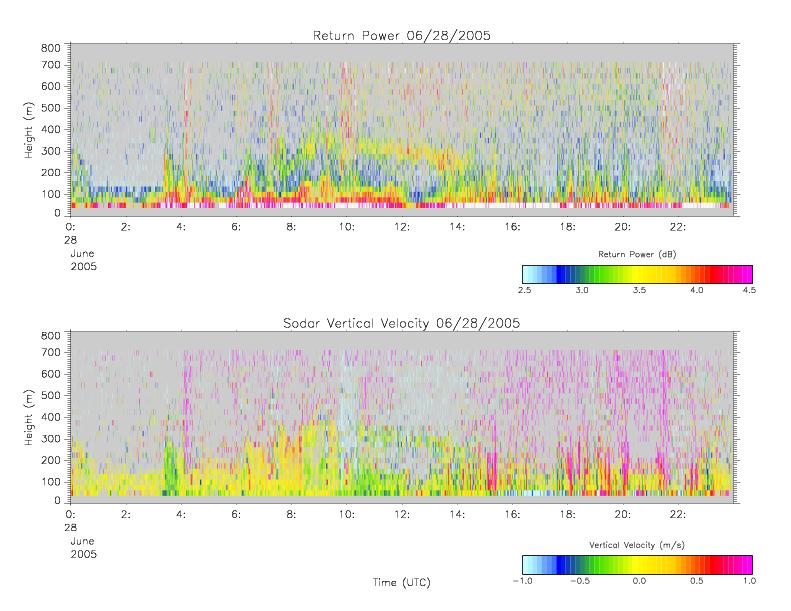Image resolution: width=791 pixels, height=611 pixels.
Task: Click the Return Power color scale bar
Action: click(x=637, y=274)
